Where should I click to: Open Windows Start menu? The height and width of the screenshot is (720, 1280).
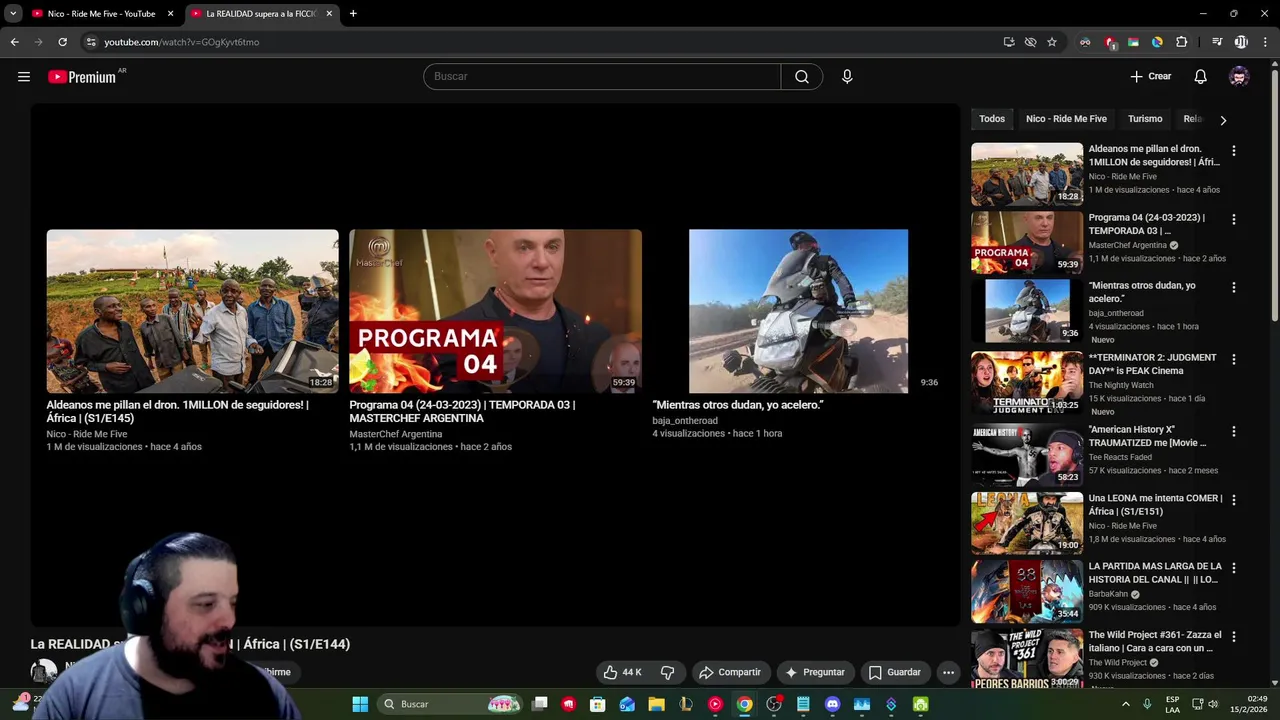tap(360, 704)
